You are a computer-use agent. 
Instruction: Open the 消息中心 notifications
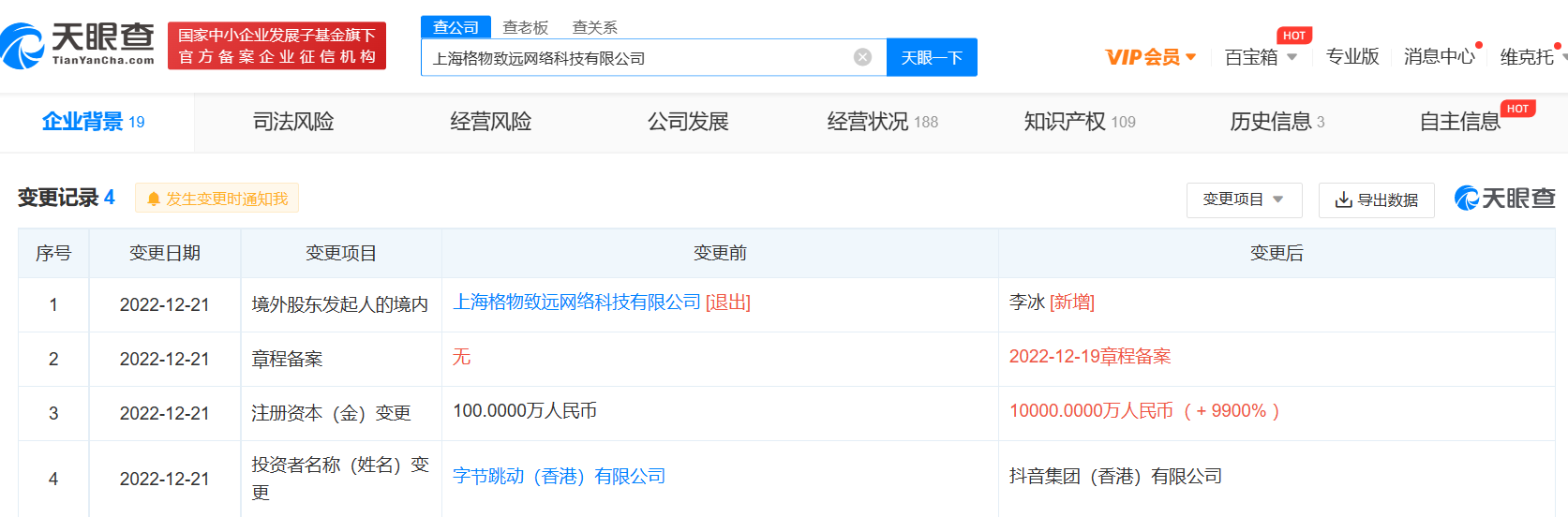pyautogui.click(x=1440, y=57)
